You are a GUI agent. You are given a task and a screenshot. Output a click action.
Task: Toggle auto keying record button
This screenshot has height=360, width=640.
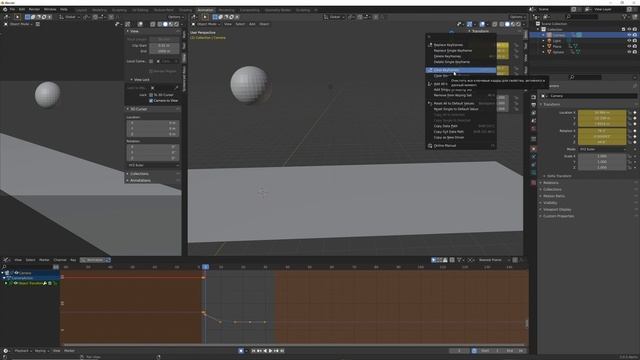pos(241,351)
